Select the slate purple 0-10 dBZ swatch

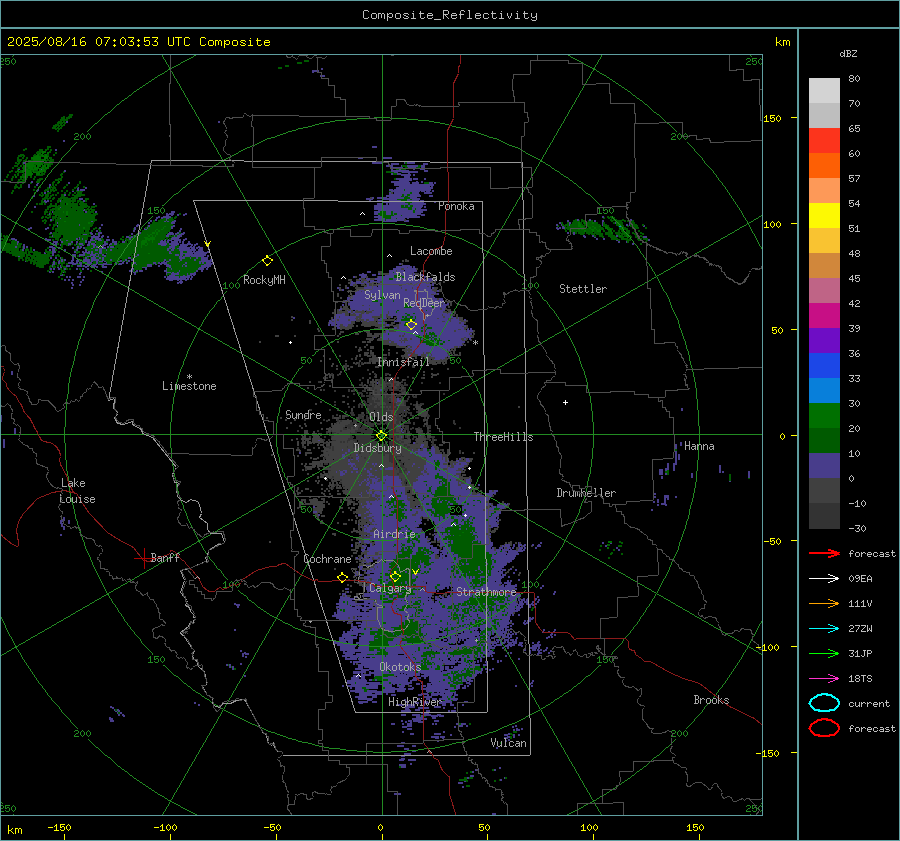tap(824, 466)
